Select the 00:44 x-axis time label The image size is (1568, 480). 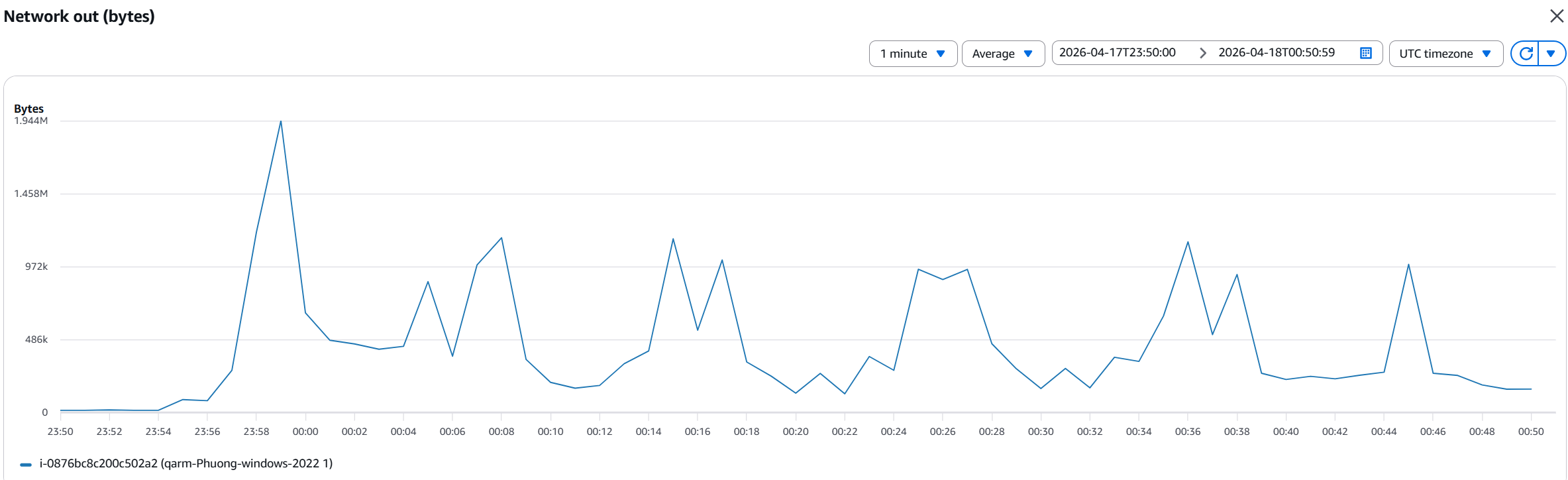point(1384,432)
